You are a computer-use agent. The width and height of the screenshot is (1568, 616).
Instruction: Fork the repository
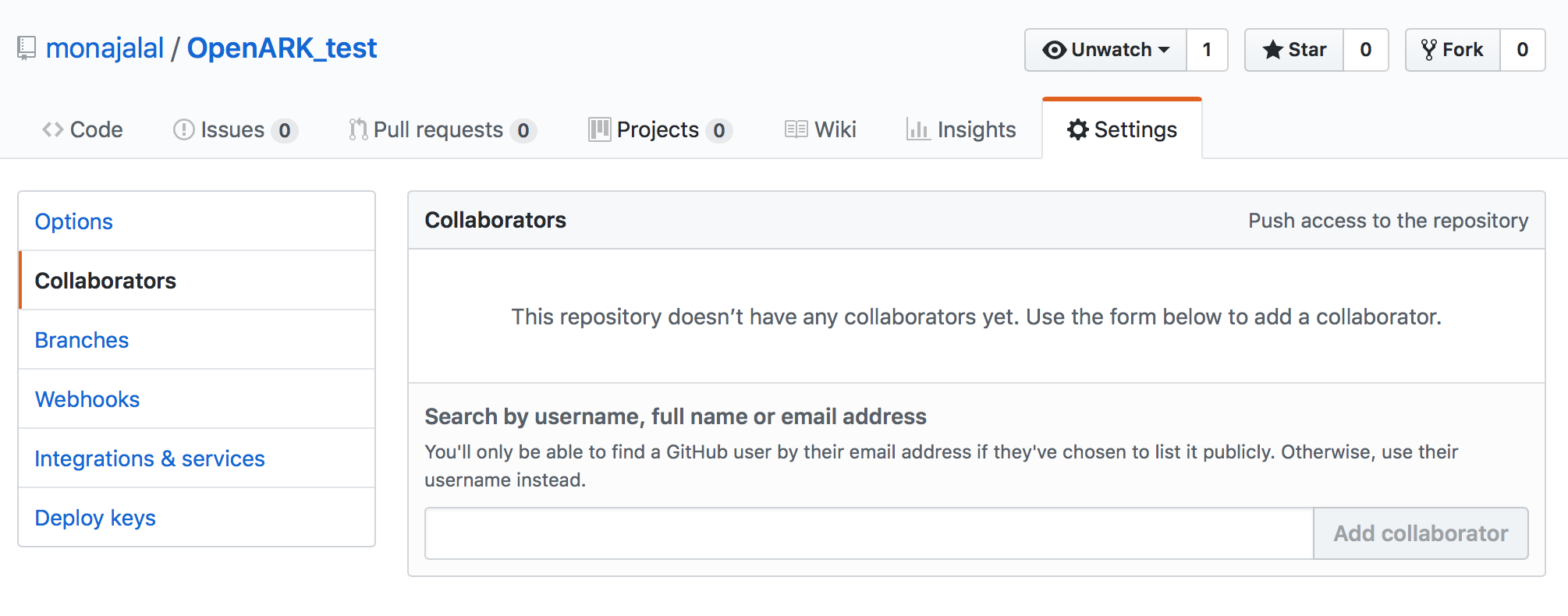click(1453, 50)
